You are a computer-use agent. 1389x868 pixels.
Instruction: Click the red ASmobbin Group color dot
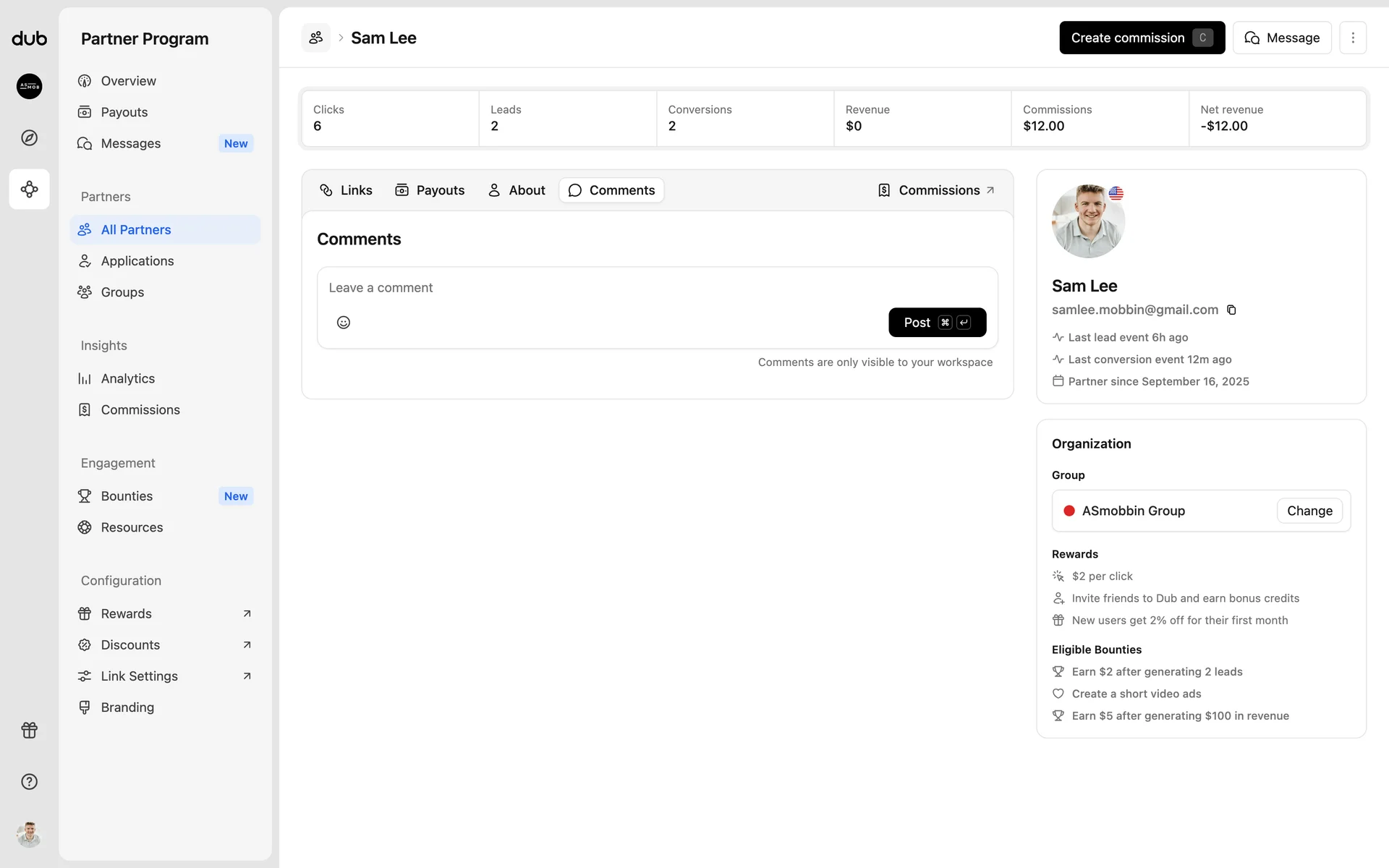1069,511
